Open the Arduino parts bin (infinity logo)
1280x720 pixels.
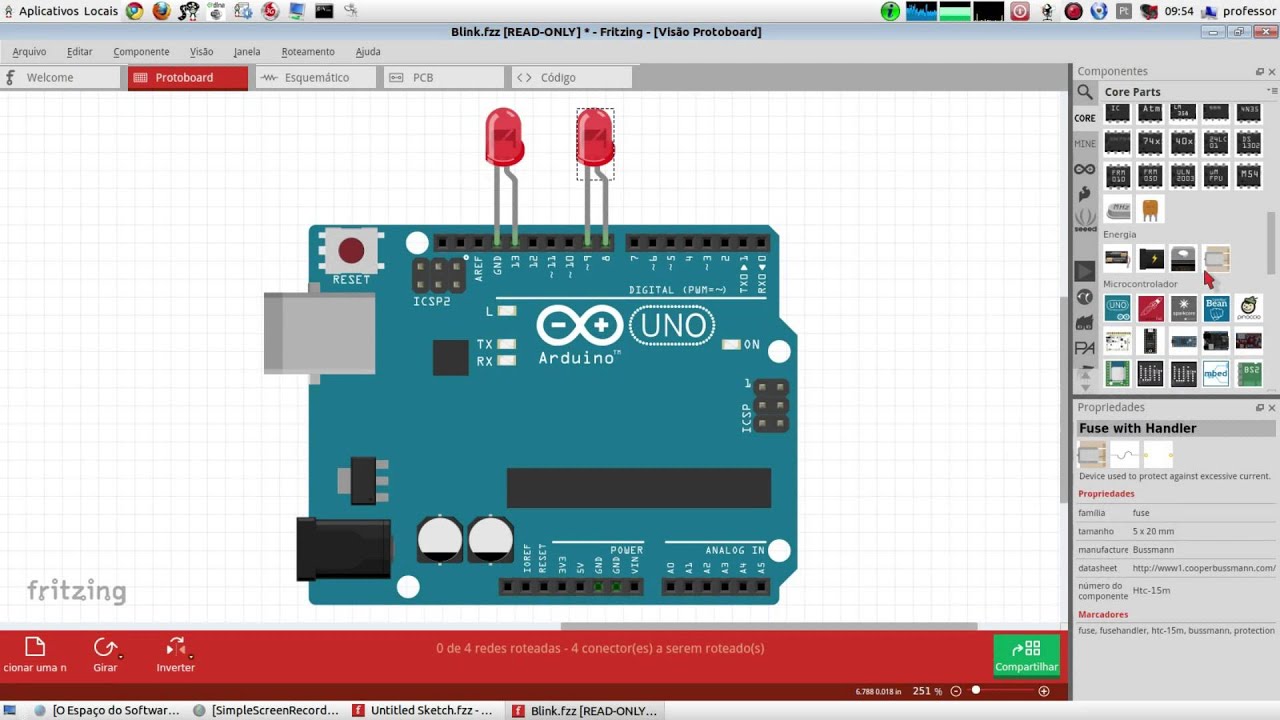point(1085,169)
